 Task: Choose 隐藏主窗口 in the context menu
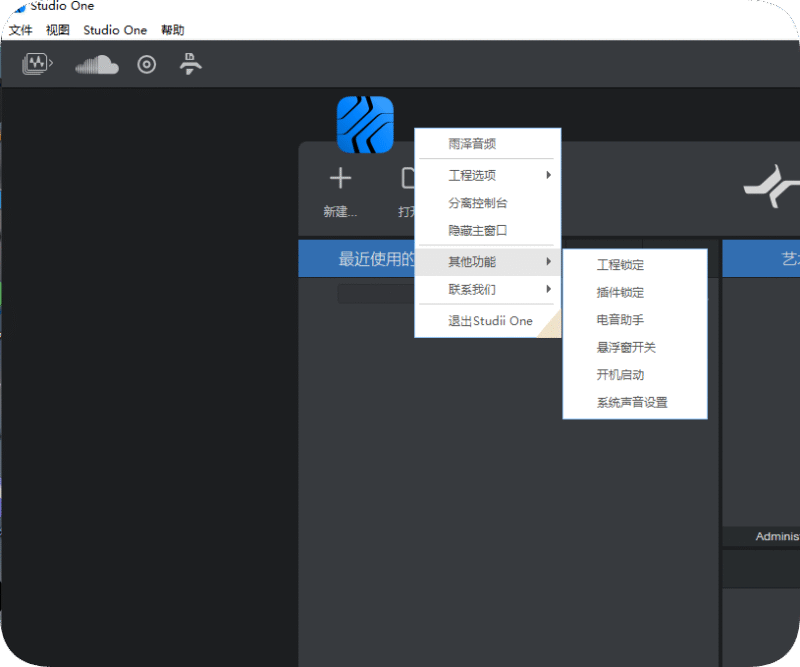click(478, 231)
